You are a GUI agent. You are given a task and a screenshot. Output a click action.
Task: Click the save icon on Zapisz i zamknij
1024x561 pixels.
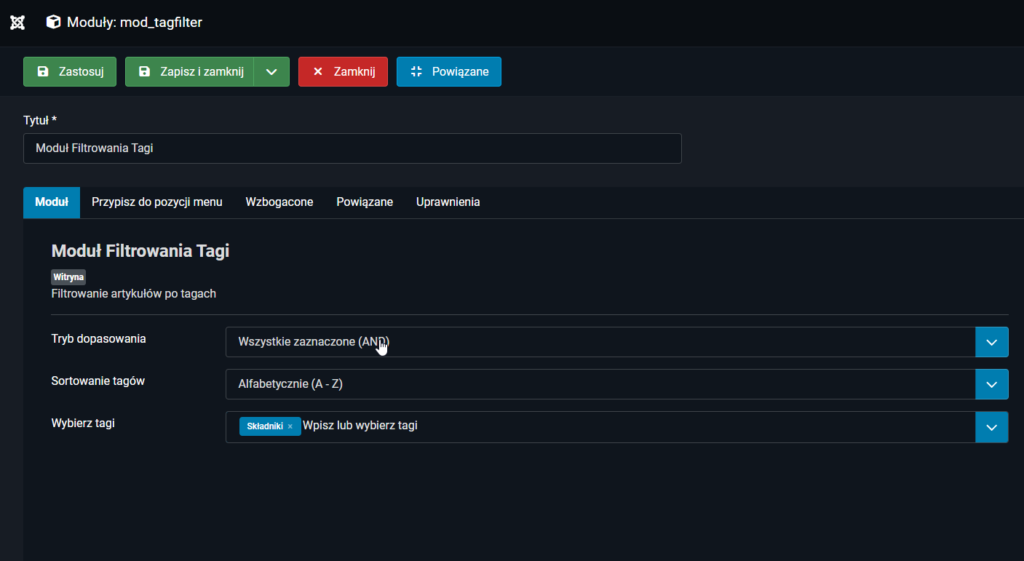click(x=145, y=72)
